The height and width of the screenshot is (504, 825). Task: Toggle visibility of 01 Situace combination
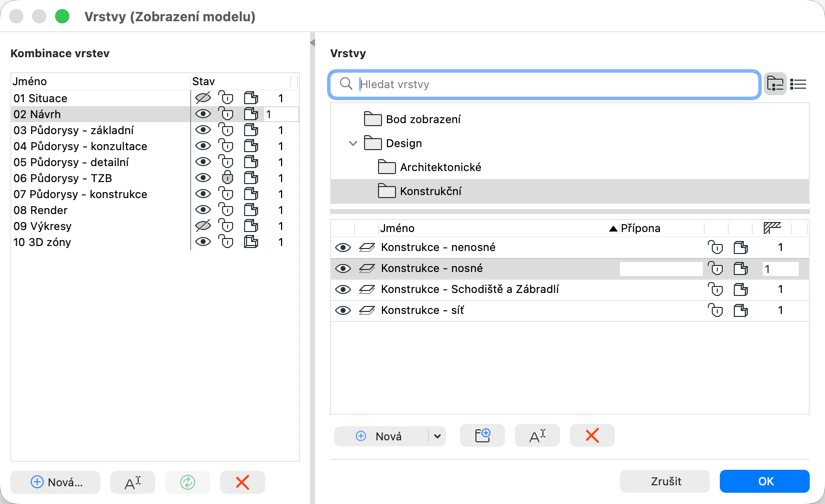203,98
